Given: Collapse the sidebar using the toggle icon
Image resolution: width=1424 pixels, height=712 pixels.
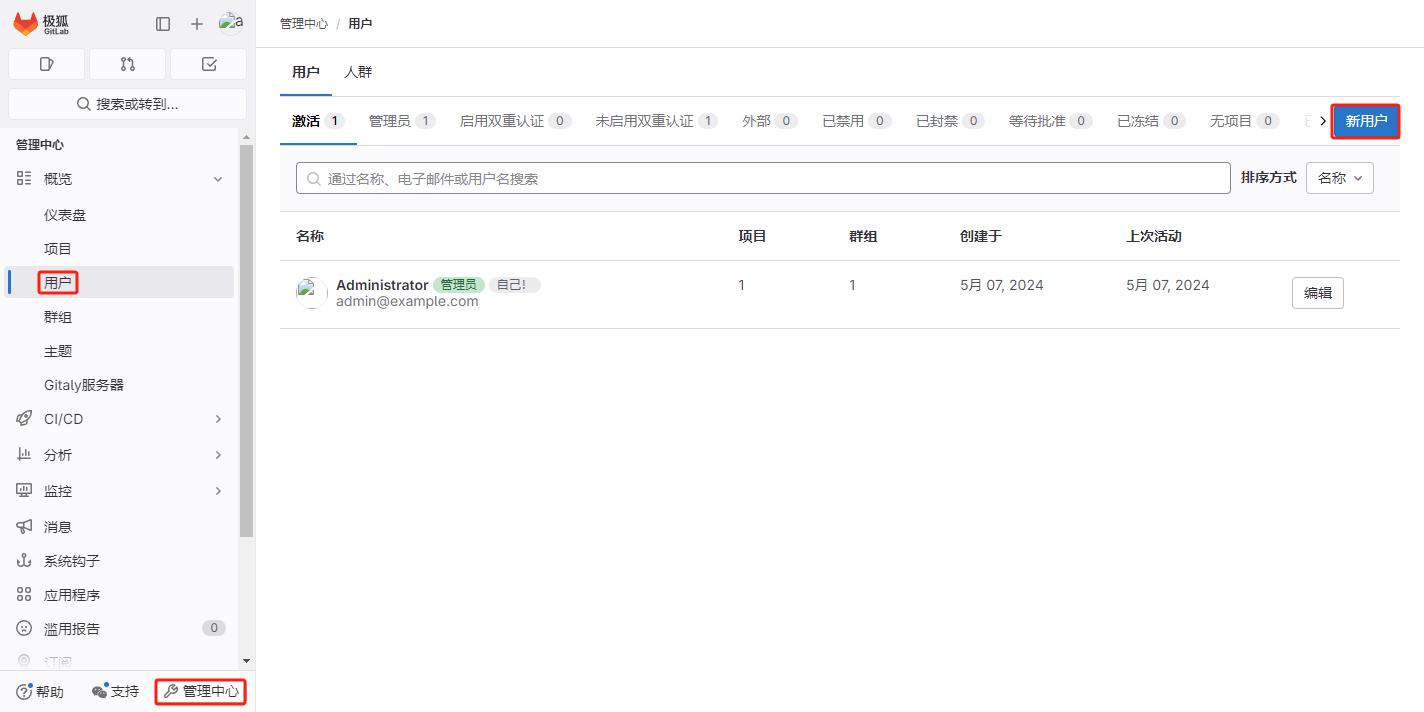Looking at the screenshot, I should (162, 23).
